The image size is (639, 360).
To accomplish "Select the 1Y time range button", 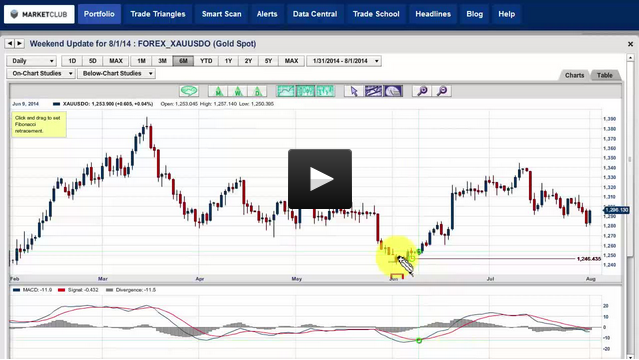I will (228, 61).
